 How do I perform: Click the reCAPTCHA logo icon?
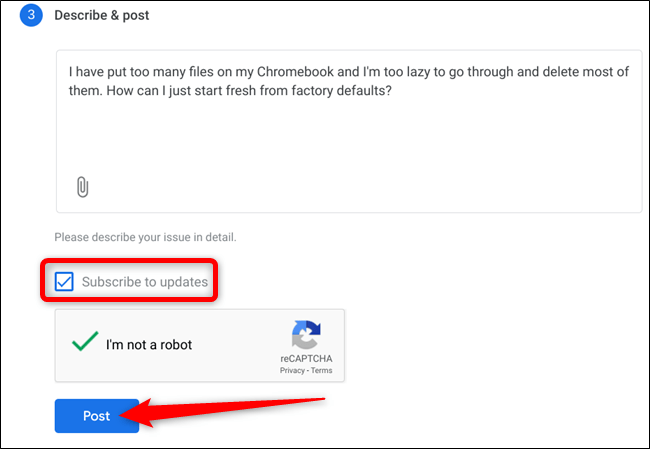pos(306,335)
